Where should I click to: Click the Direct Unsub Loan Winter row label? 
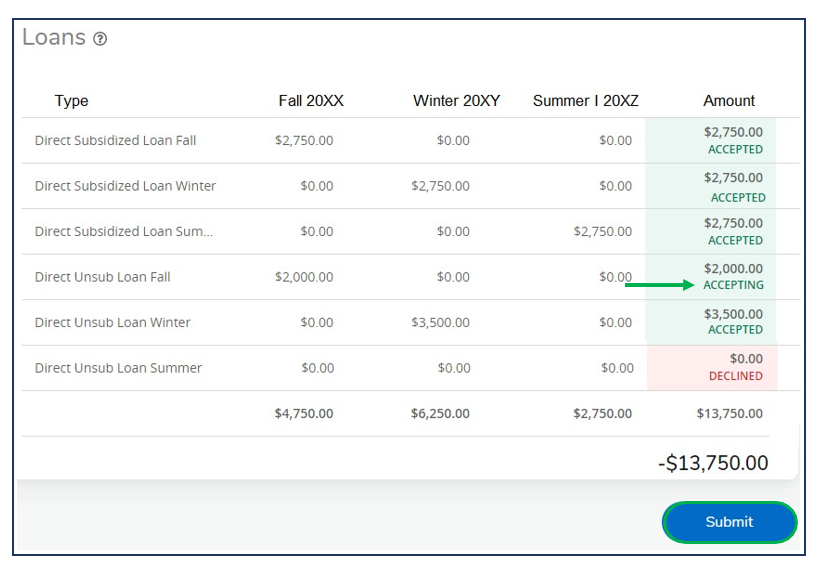point(112,323)
